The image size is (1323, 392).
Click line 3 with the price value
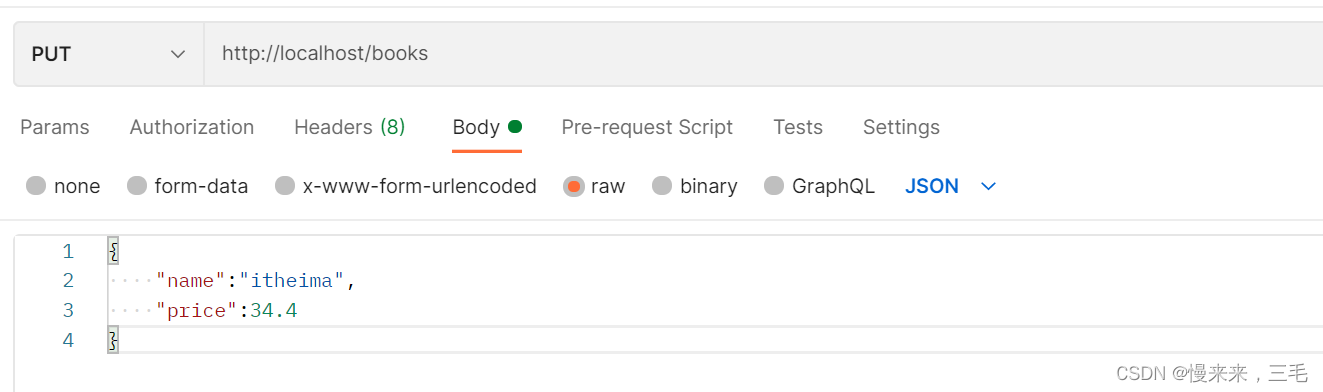(x=715, y=311)
